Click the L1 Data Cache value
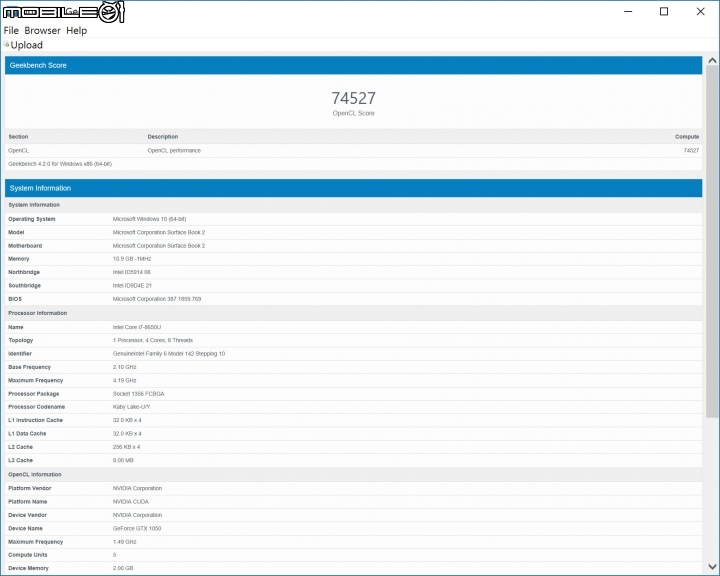720x576 pixels. click(x=127, y=434)
